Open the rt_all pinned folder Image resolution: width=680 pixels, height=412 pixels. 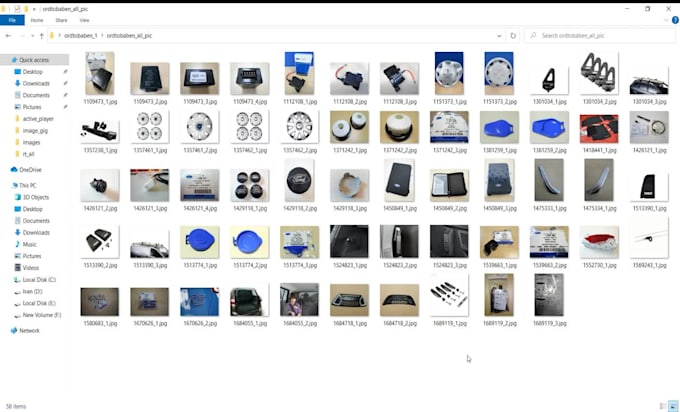pos(24,154)
